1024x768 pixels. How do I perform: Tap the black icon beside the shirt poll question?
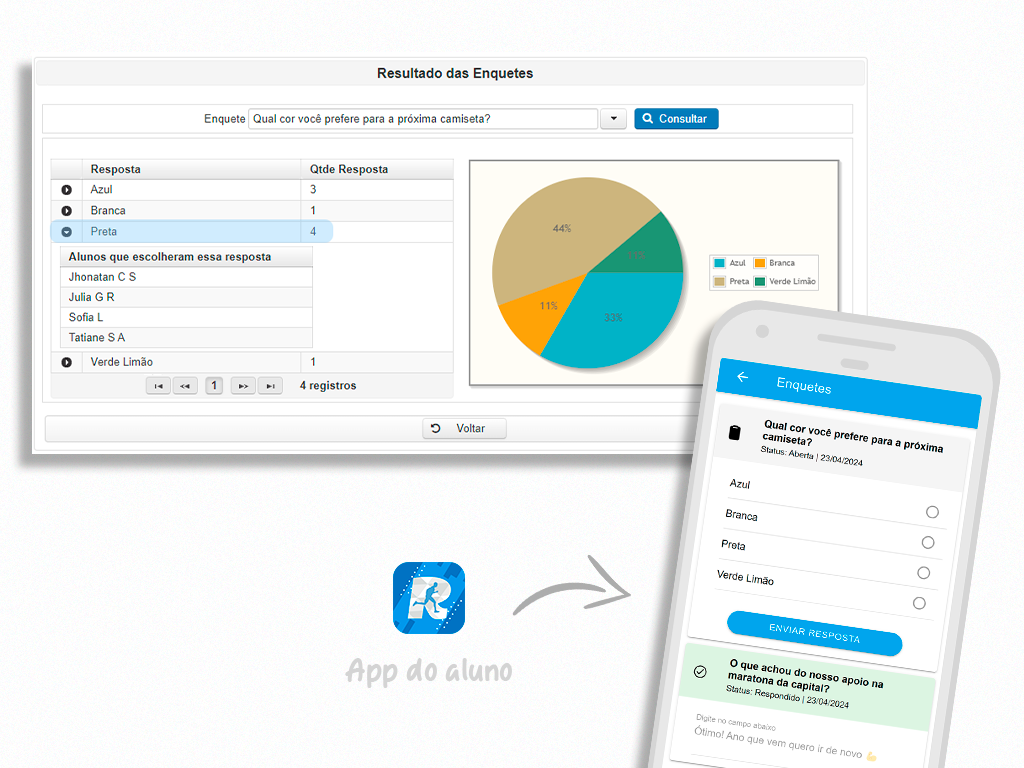pos(735,432)
